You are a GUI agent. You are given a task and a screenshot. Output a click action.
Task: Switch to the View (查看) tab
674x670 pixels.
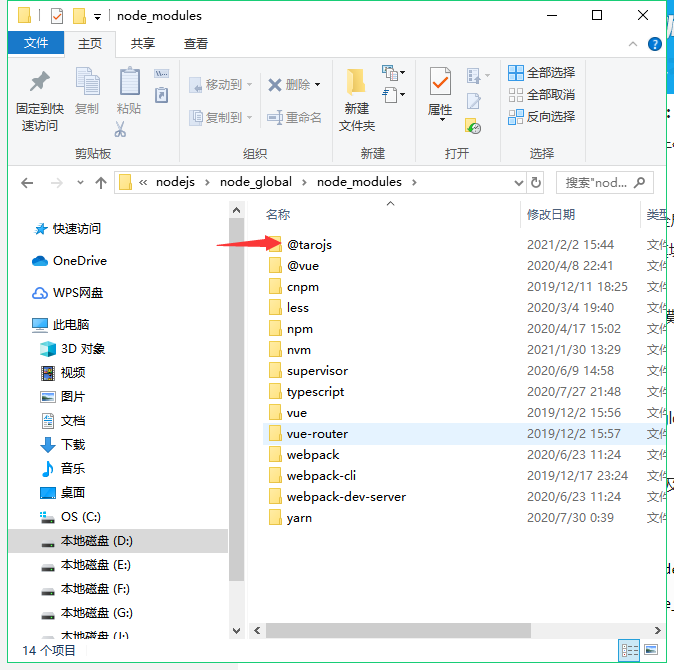196,43
